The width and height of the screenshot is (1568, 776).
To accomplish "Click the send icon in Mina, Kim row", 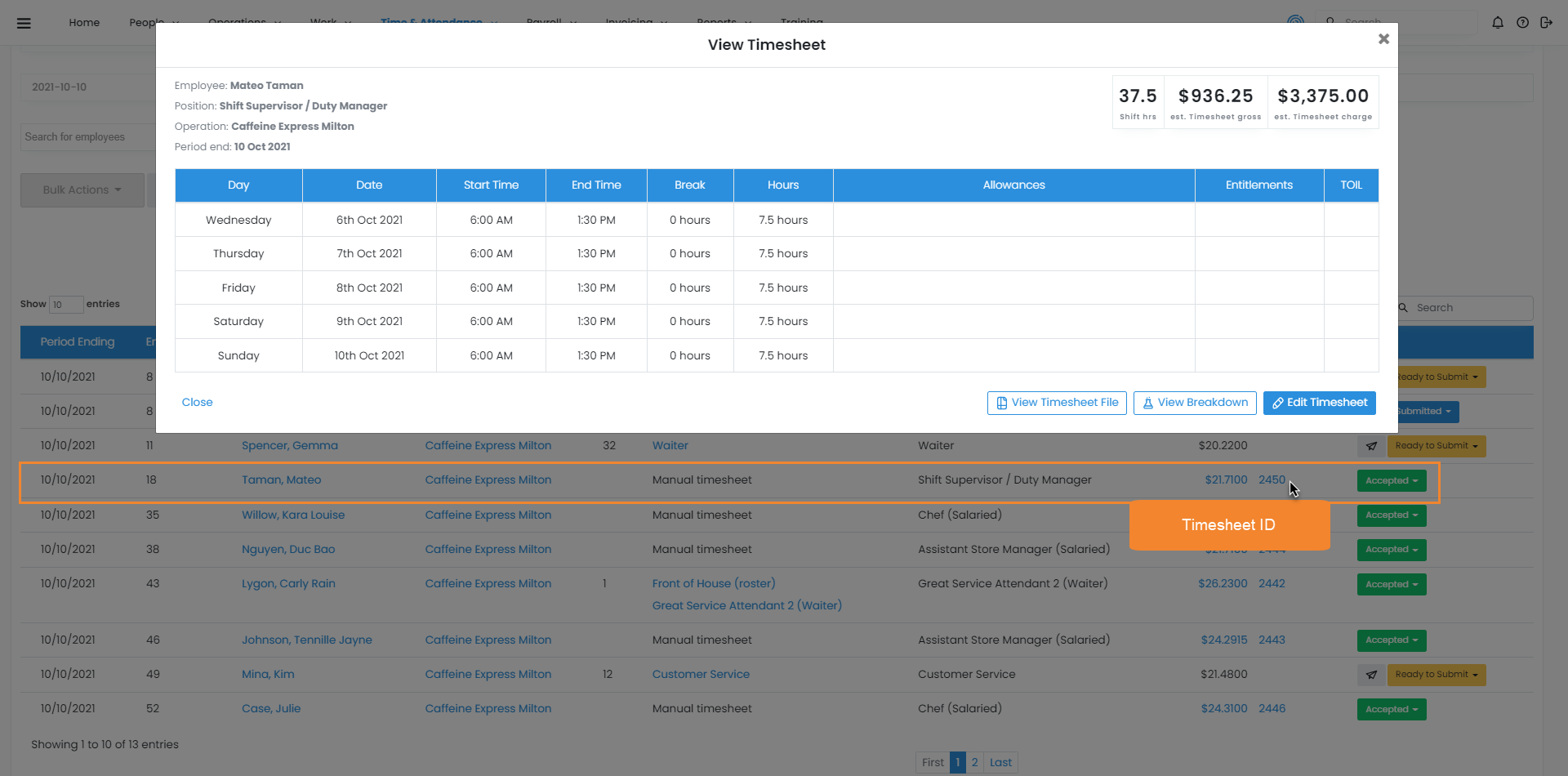I will pyautogui.click(x=1371, y=675).
